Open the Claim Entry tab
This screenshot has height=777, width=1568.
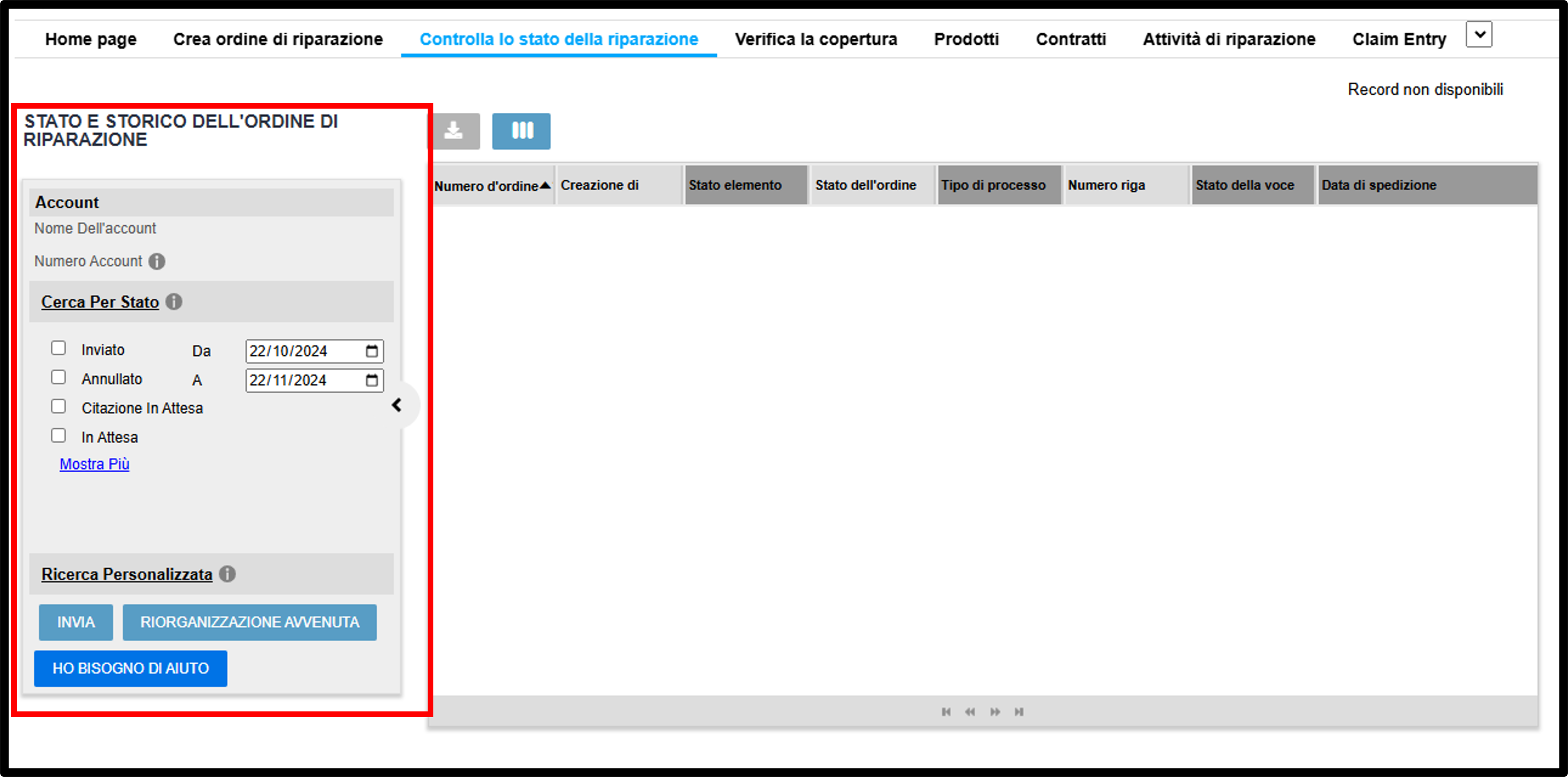pyautogui.click(x=1399, y=39)
